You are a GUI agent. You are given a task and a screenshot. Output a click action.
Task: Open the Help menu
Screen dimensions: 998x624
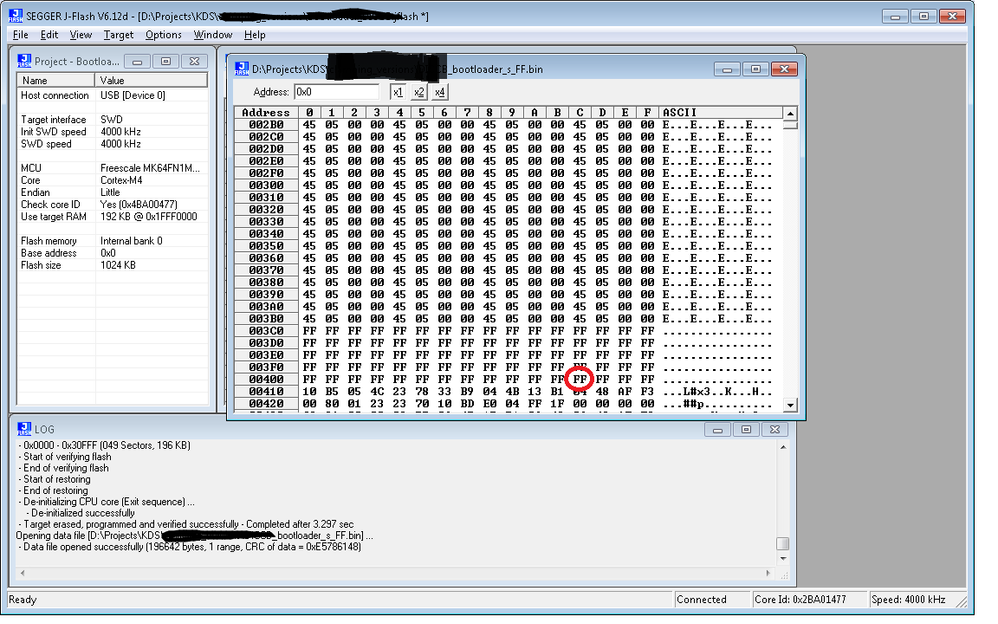pyautogui.click(x=255, y=35)
